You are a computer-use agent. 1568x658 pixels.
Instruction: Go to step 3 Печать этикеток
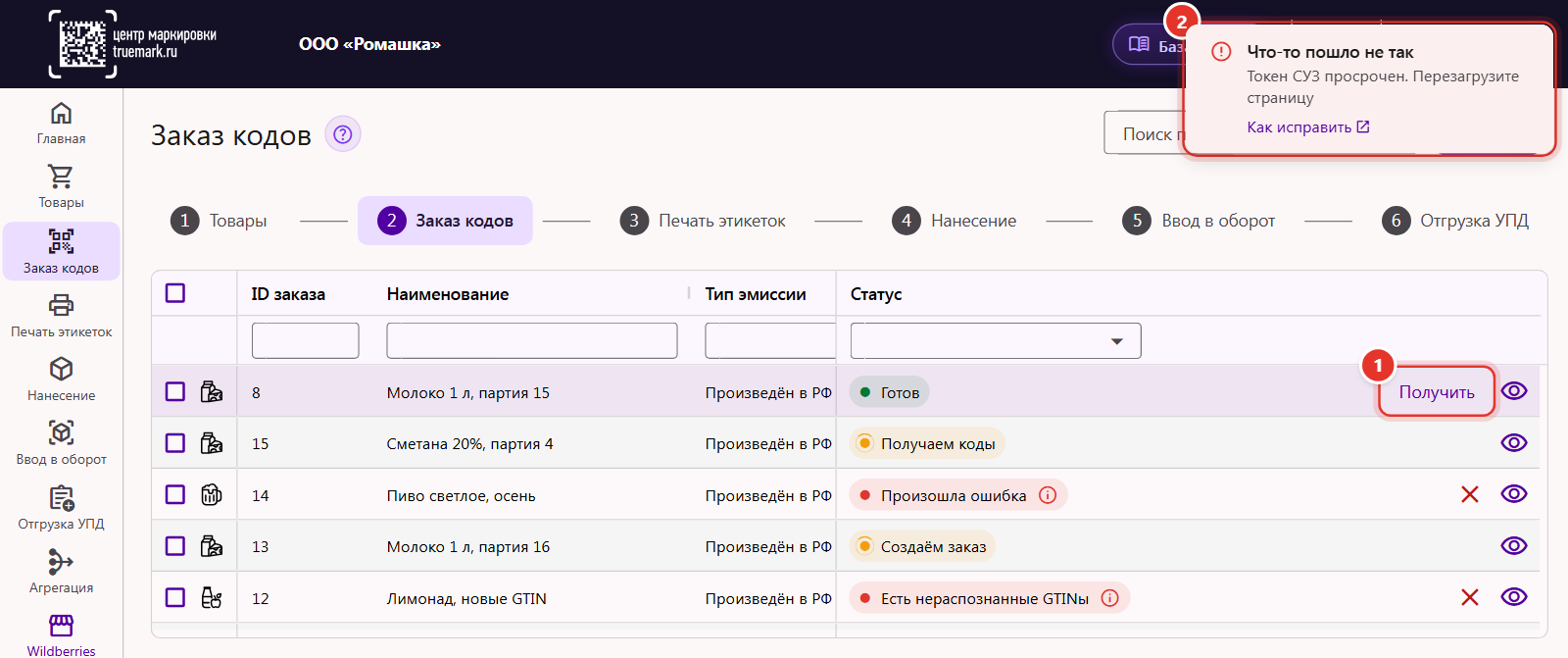(703, 221)
